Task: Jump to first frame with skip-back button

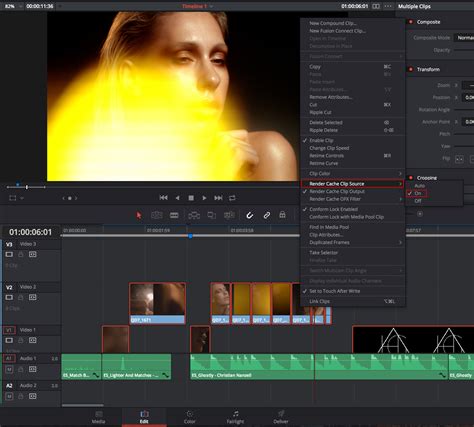Action: pos(163,198)
